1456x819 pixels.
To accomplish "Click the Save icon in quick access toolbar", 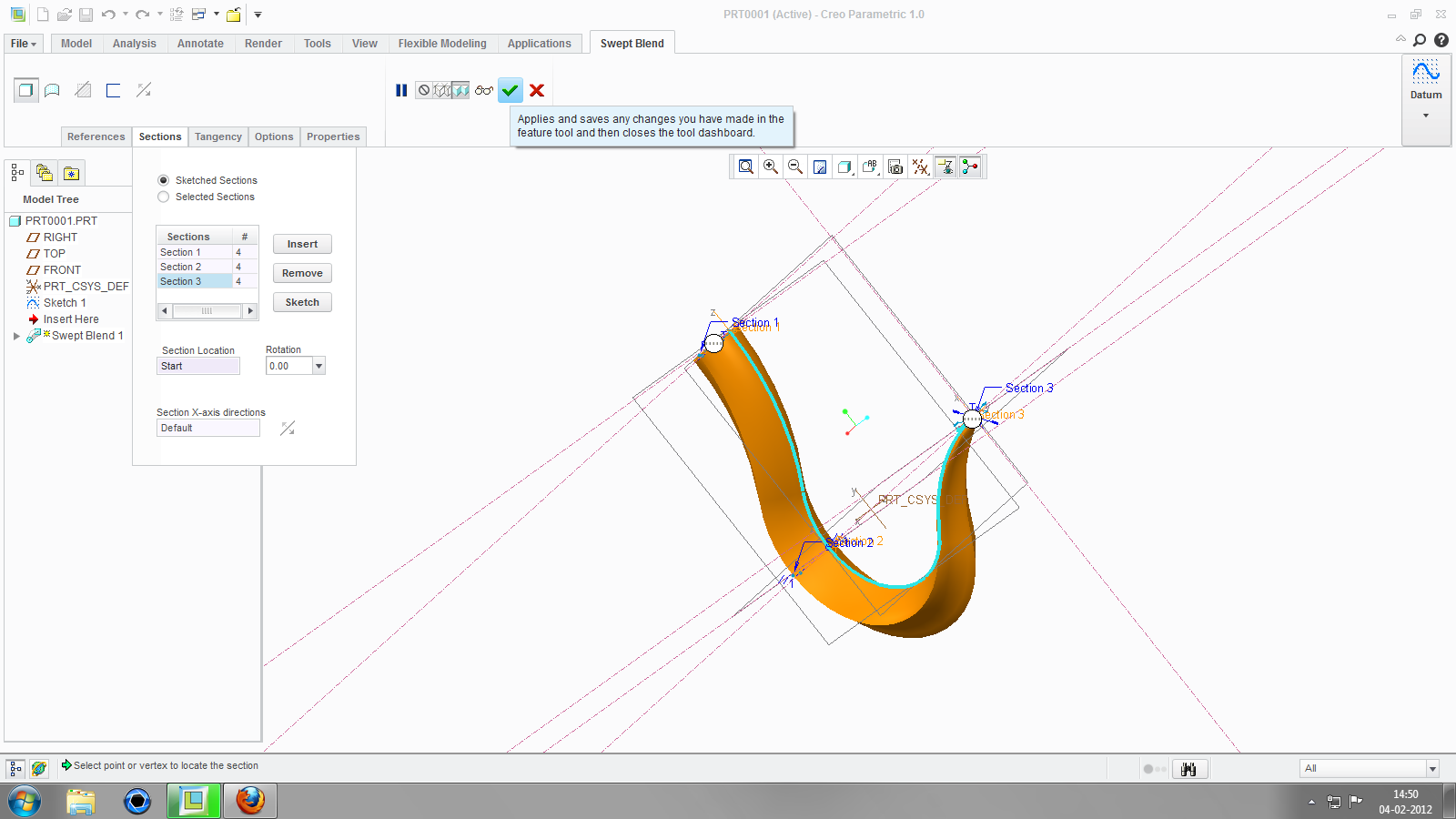I will pyautogui.click(x=86, y=15).
